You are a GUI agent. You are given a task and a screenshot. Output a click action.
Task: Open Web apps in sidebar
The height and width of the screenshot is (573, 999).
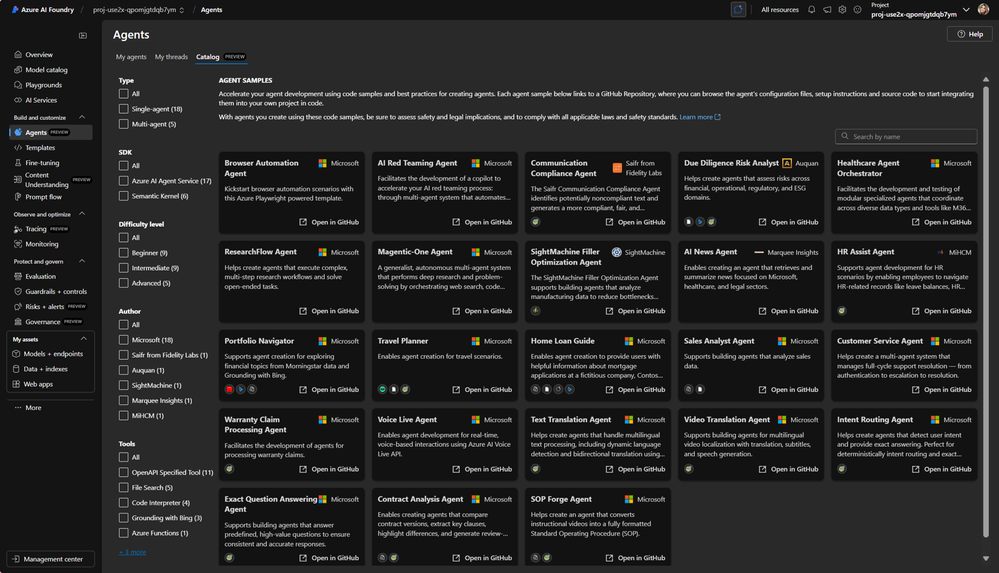coord(38,384)
